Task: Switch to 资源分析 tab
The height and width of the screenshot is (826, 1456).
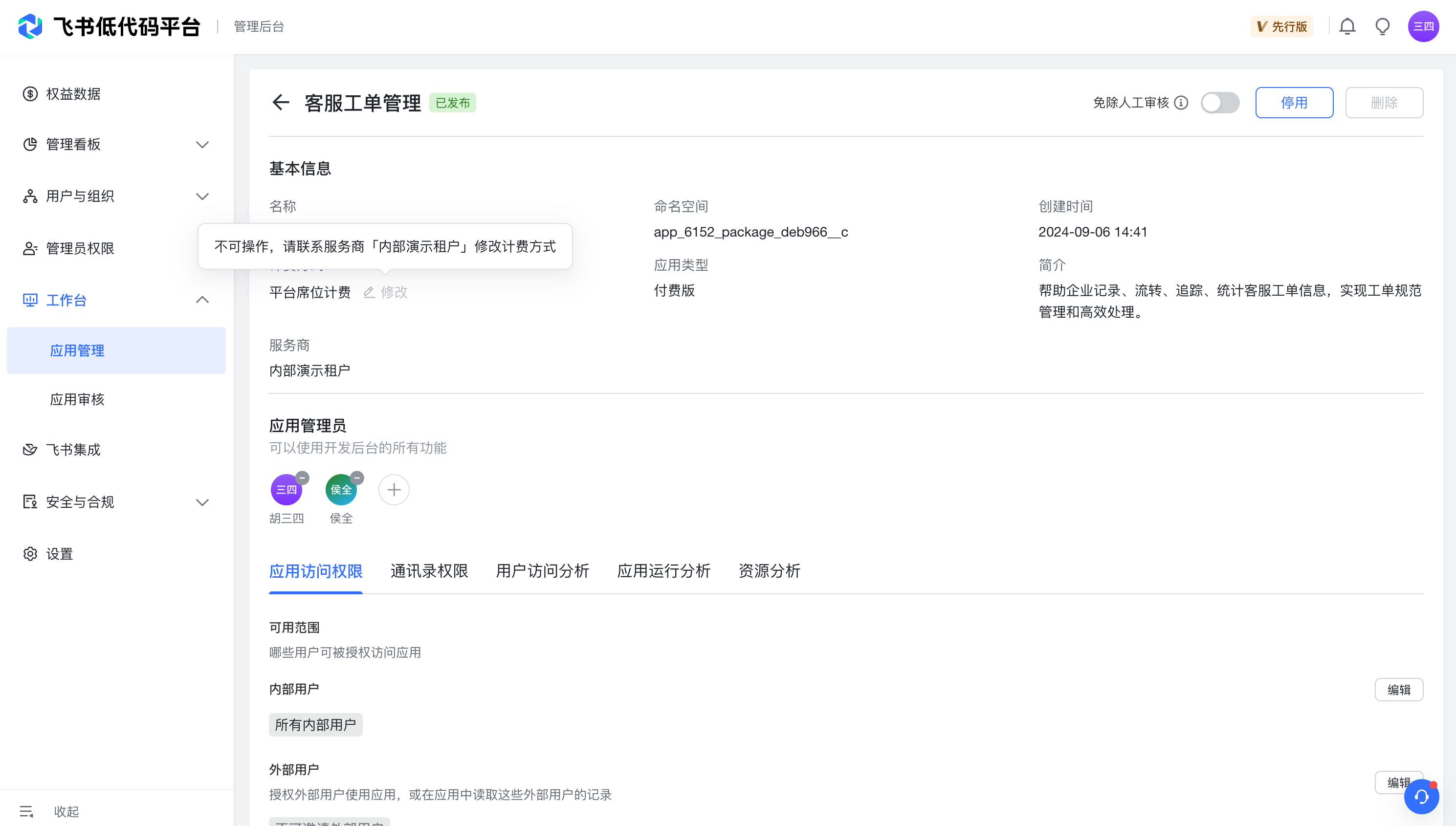Action: click(770, 571)
